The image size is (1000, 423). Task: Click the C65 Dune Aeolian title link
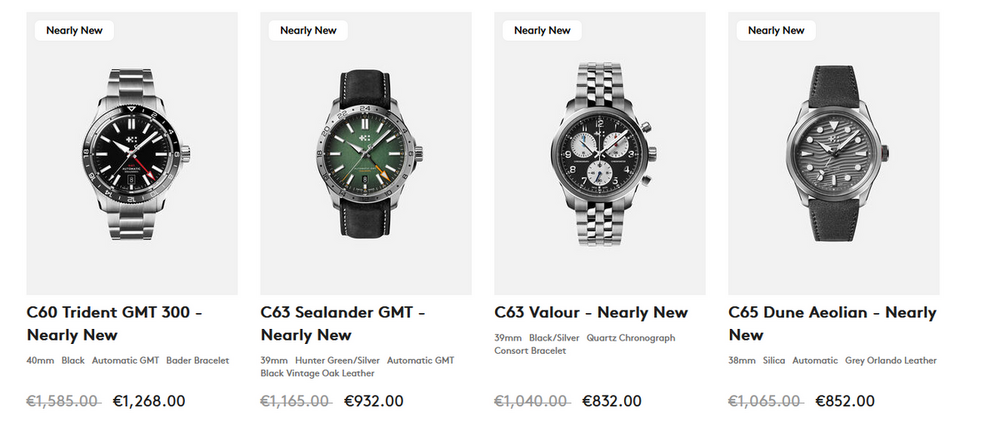pos(832,323)
